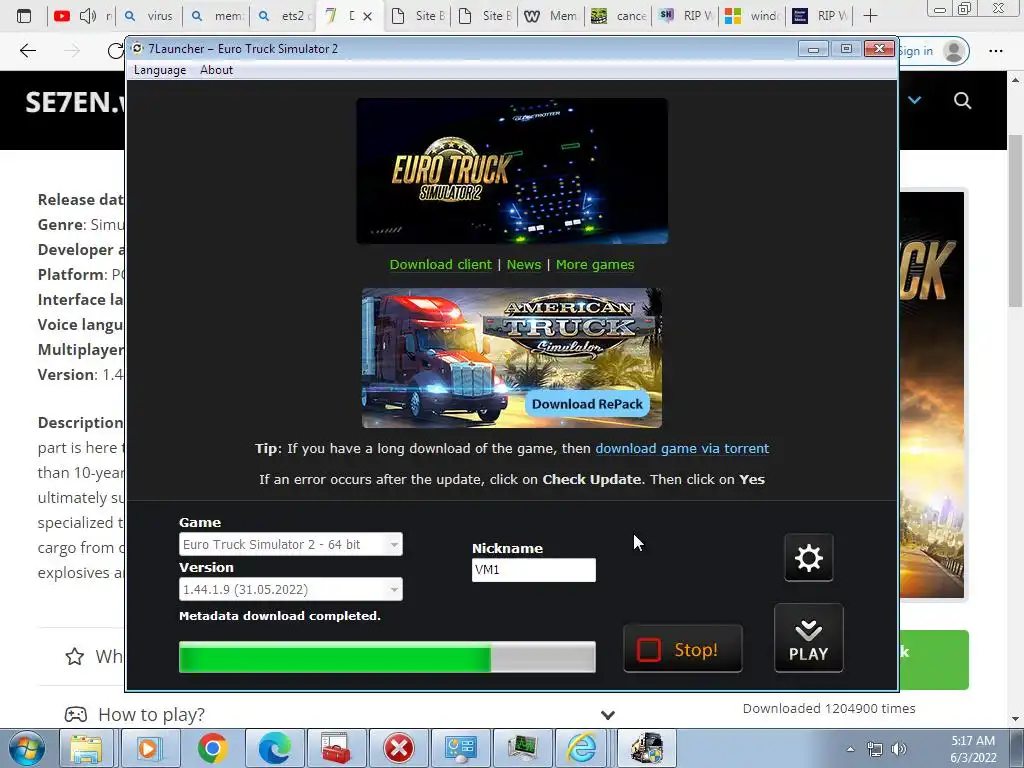
Task: Click the website search magnifier icon
Action: click(962, 101)
